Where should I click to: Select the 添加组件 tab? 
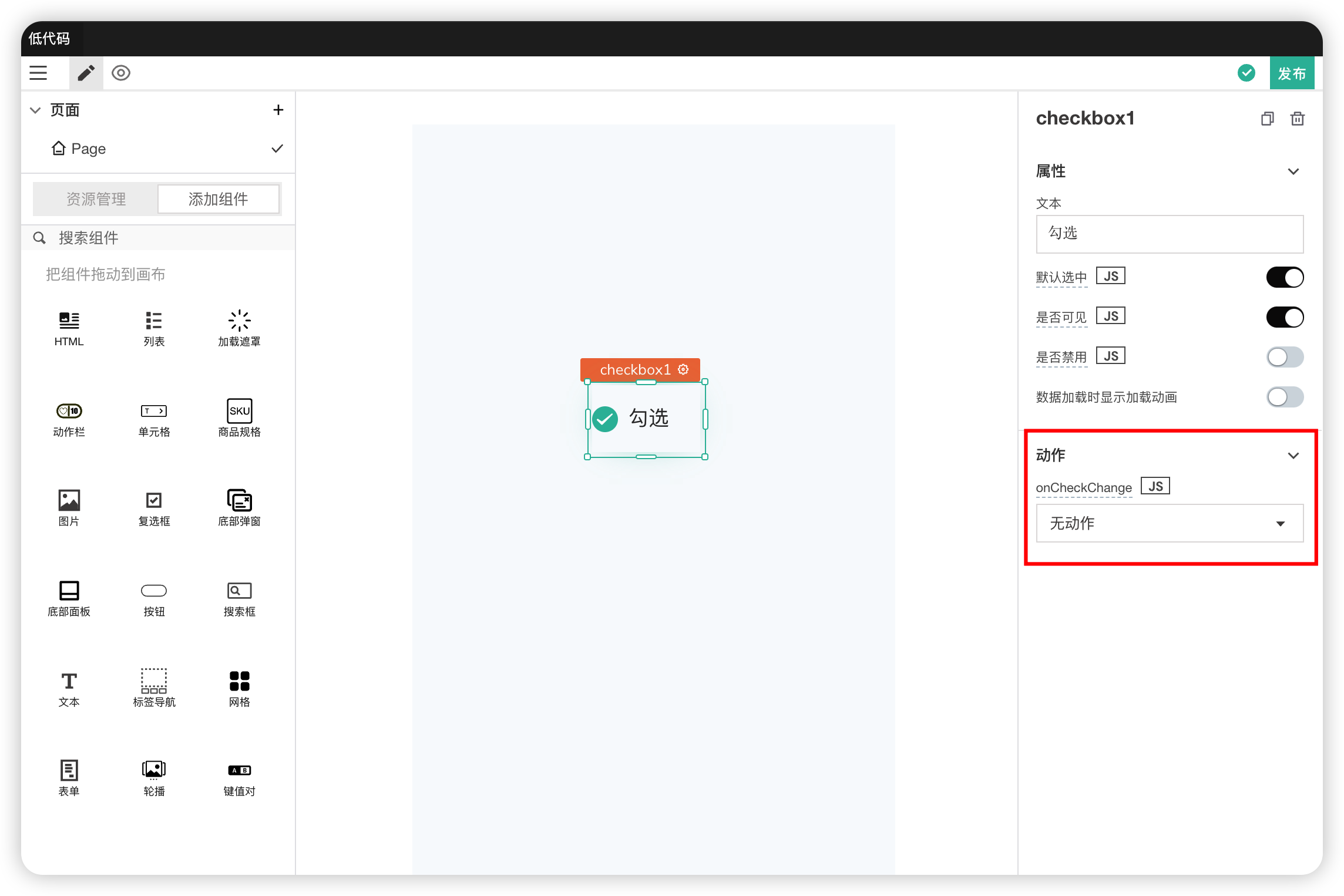coord(219,199)
